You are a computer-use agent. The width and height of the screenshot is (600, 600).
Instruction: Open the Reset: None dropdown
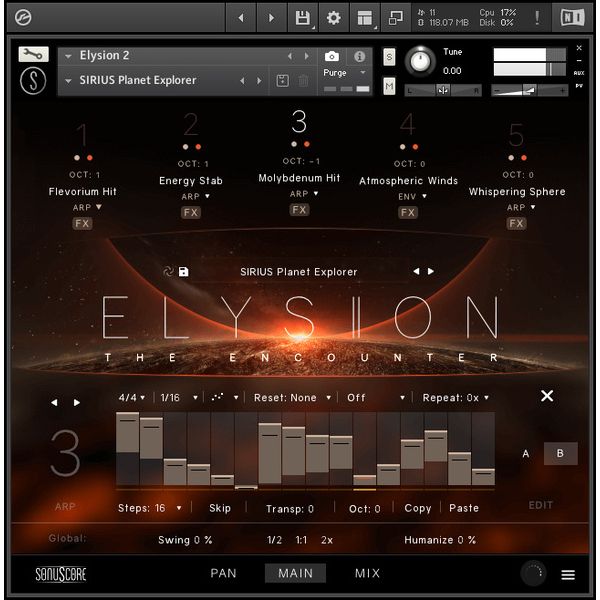tap(292, 398)
